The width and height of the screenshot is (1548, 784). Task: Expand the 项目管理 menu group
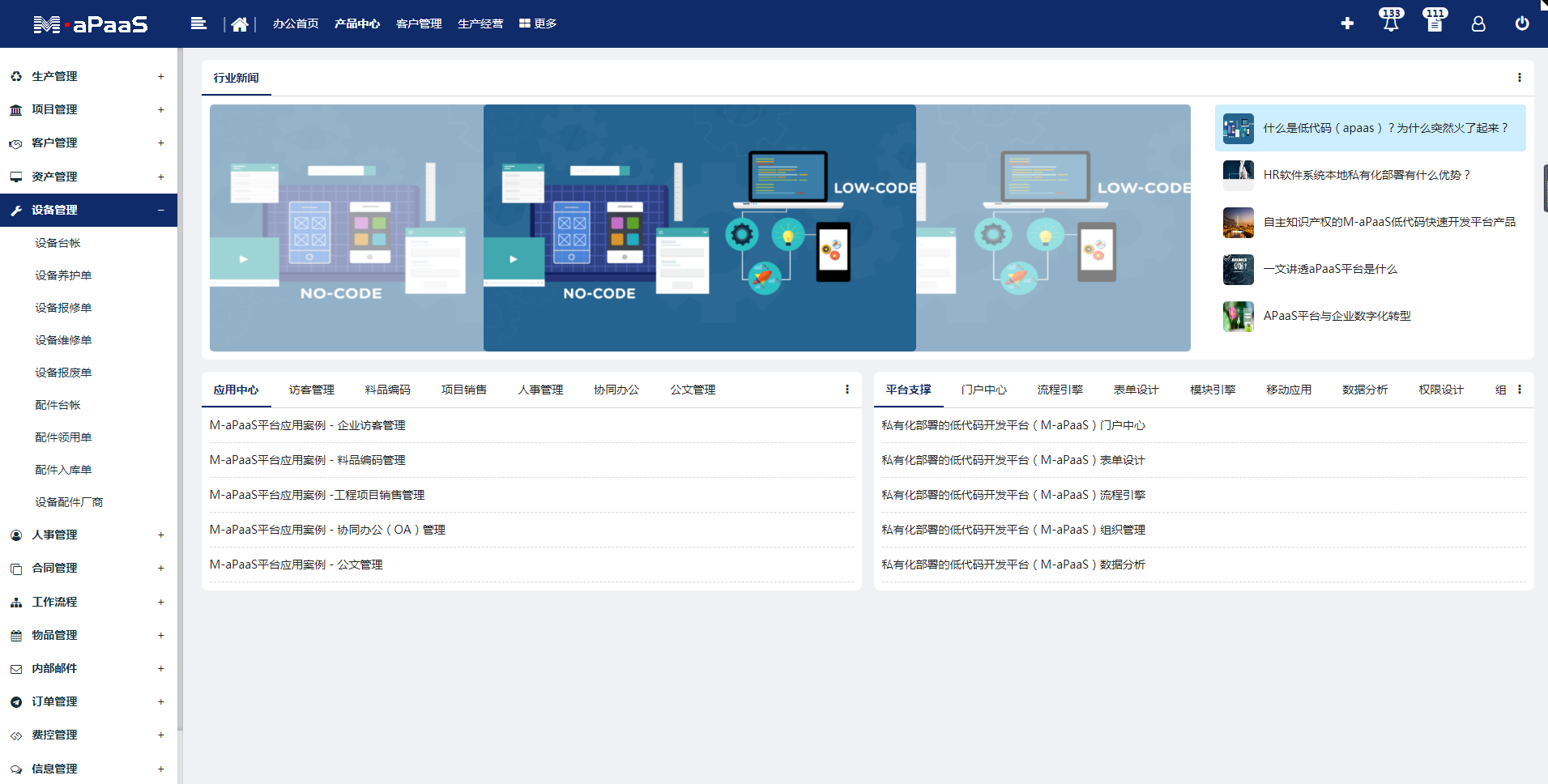coord(160,109)
